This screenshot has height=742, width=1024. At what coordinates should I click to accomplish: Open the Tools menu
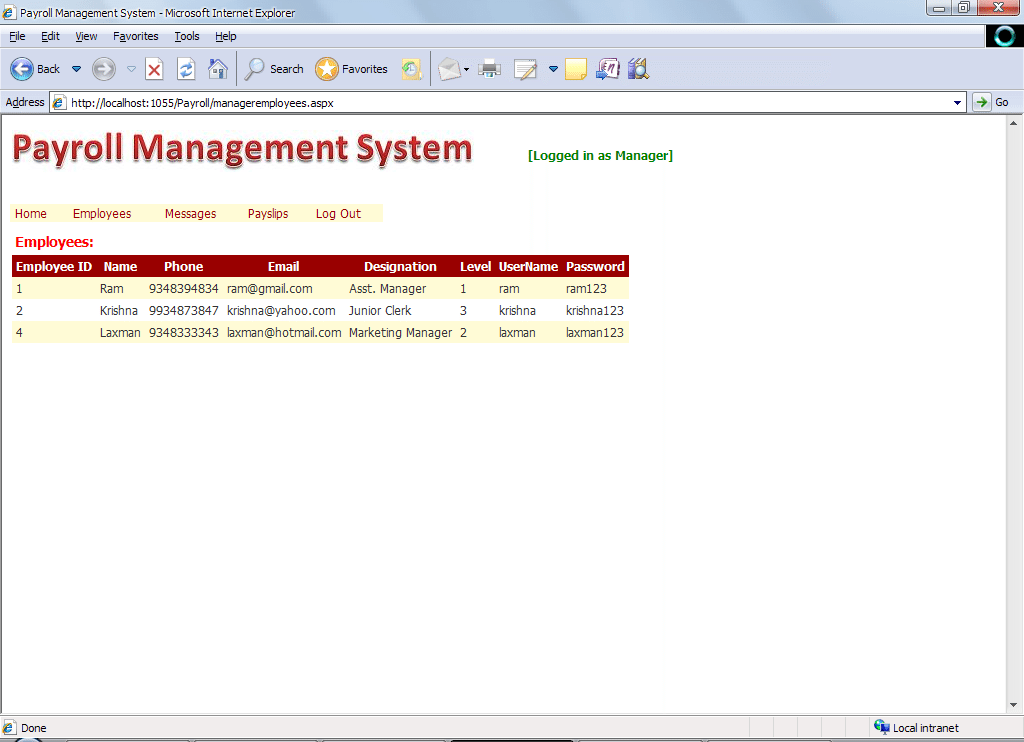click(x=187, y=36)
